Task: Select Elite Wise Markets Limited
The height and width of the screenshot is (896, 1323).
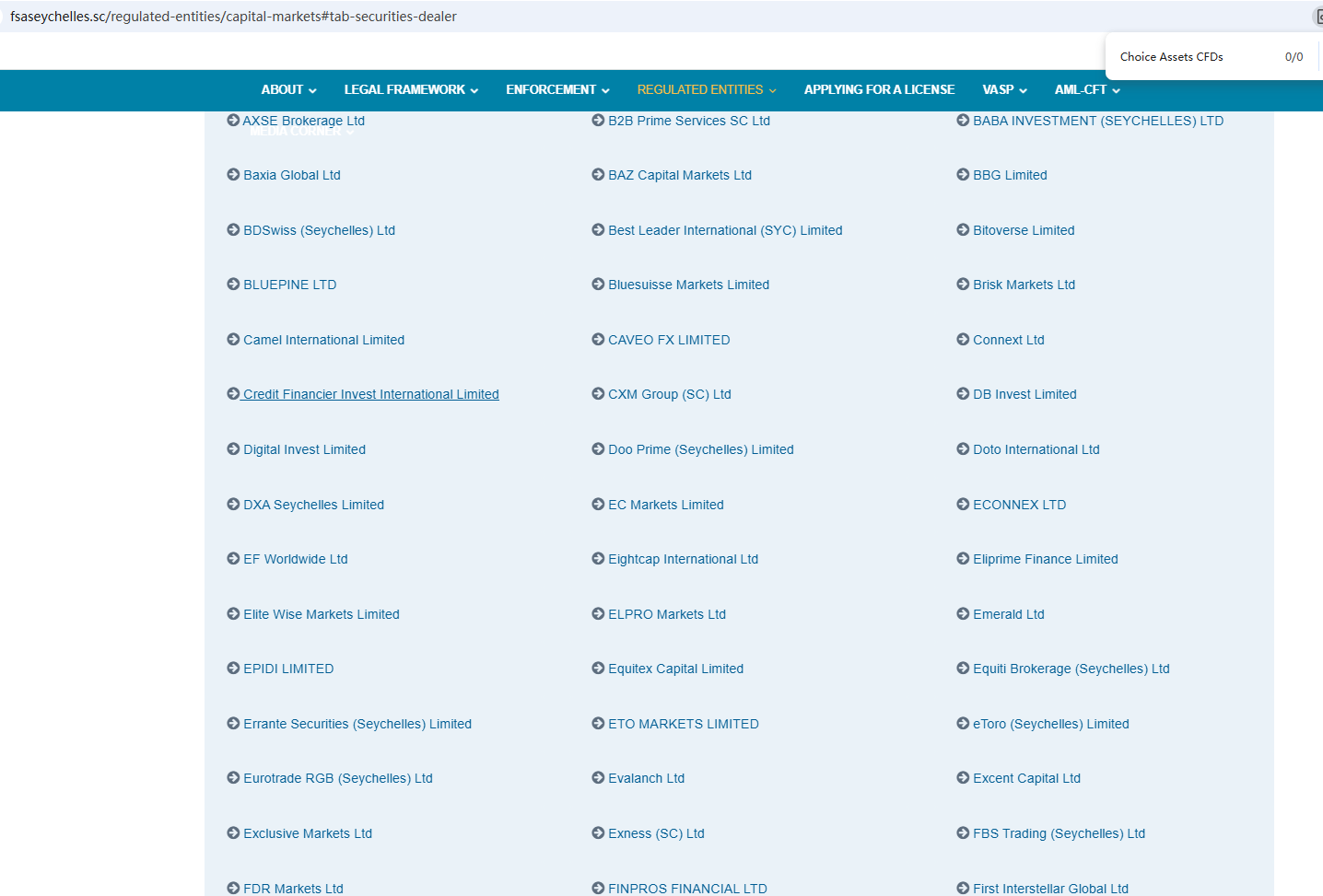Action: 322,614
